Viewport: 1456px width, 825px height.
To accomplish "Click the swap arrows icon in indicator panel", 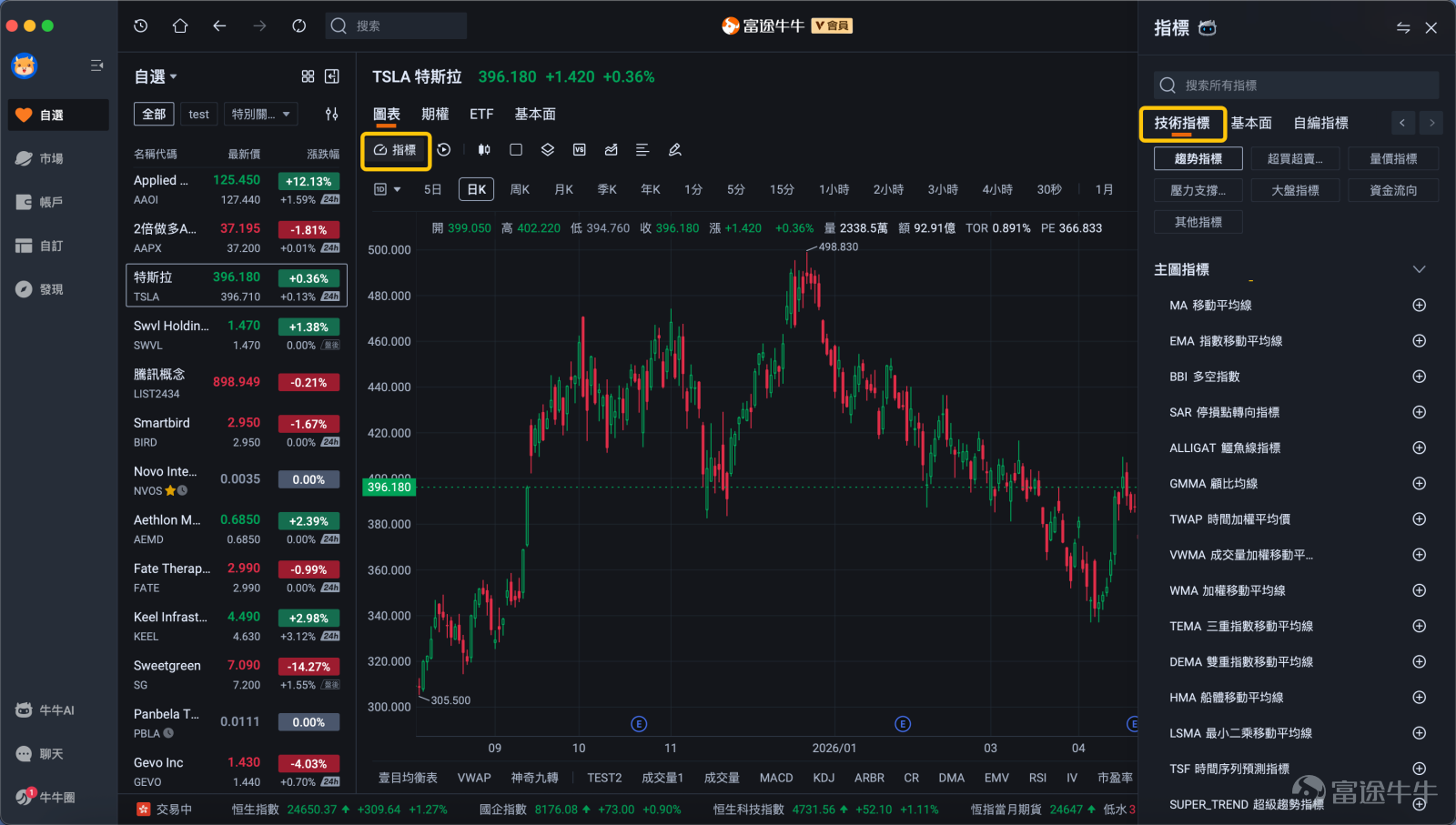I will 1403,28.
